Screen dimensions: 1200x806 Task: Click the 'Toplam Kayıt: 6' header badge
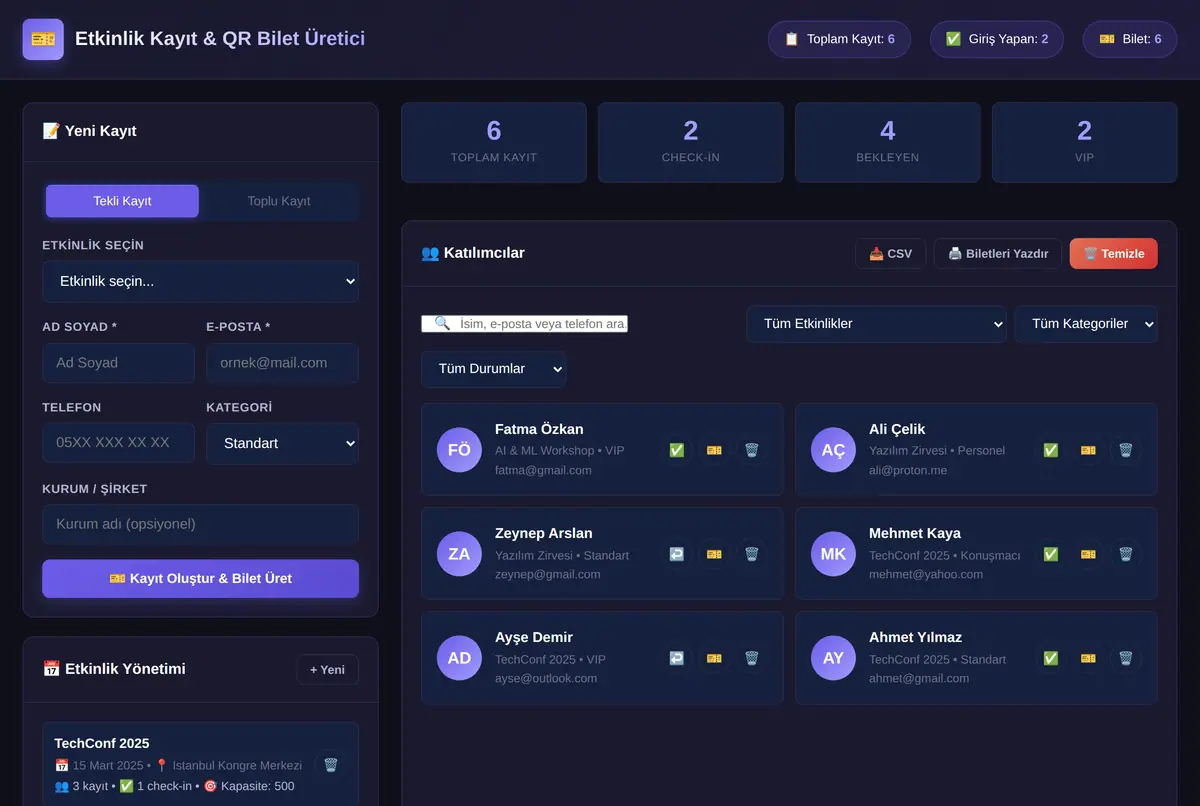839,39
